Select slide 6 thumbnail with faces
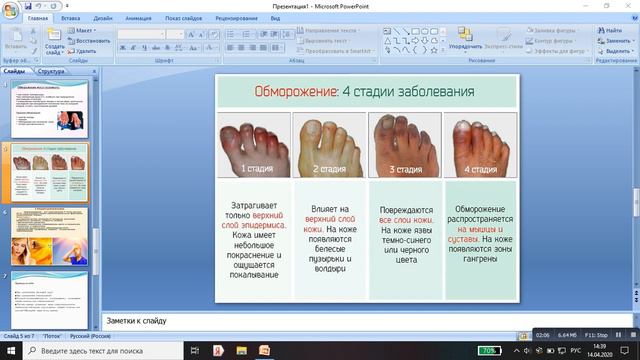640x360 pixels. click(49, 237)
